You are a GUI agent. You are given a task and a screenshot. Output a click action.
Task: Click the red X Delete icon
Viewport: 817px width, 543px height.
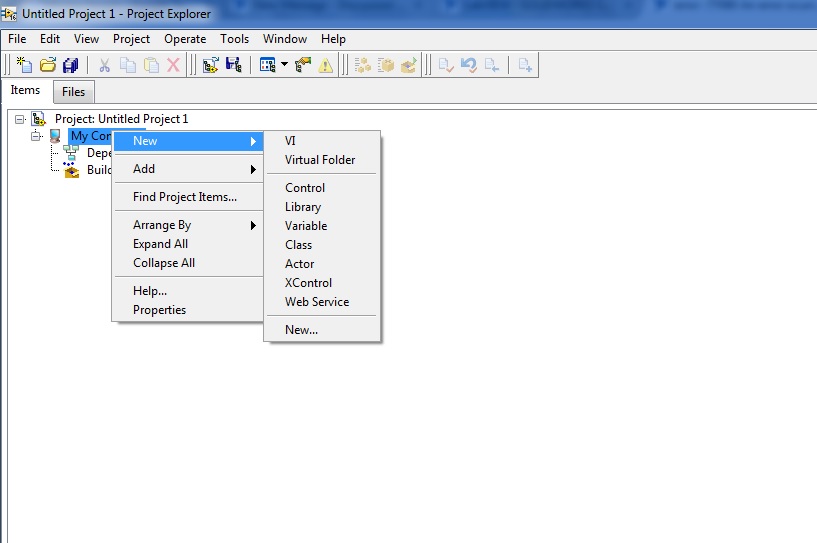(173, 65)
